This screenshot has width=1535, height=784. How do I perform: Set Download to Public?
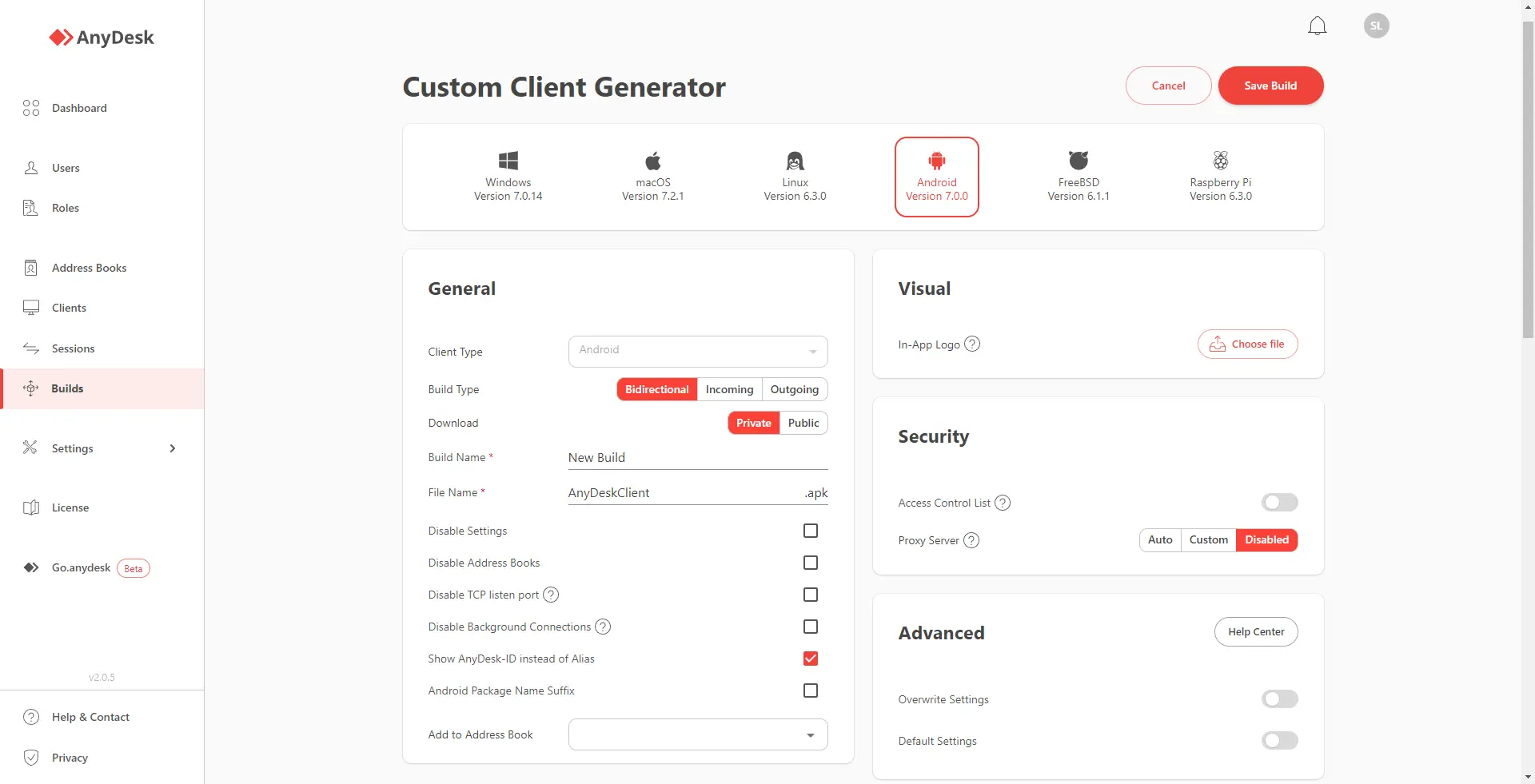point(803,423)
